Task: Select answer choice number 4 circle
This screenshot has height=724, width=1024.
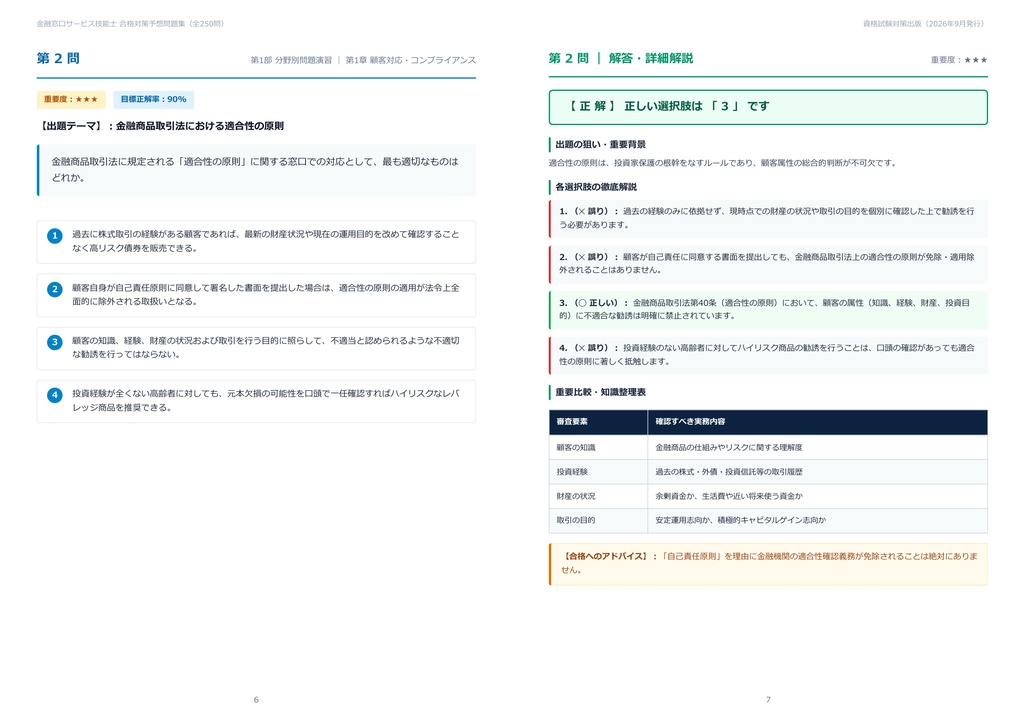Action: coord(55,395)
